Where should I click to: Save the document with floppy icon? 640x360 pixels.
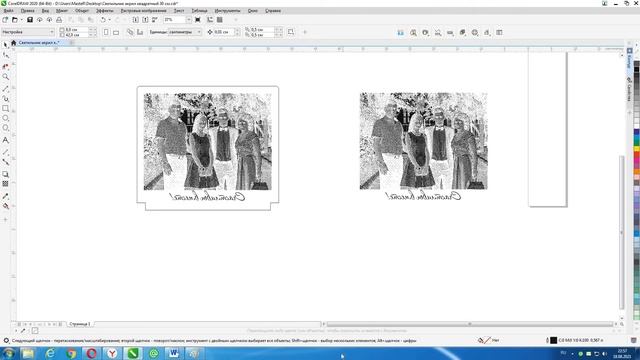tap(30, 20)
